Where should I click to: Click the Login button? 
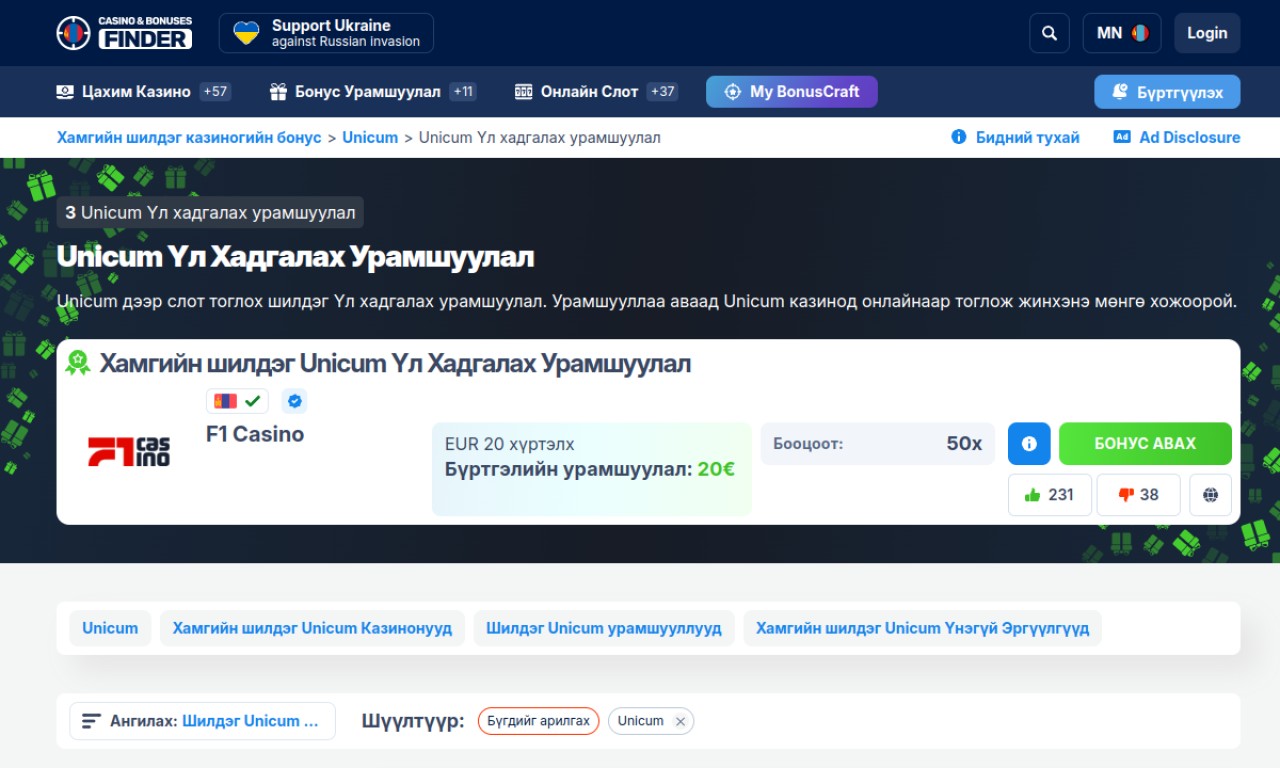click(1207, 33)
